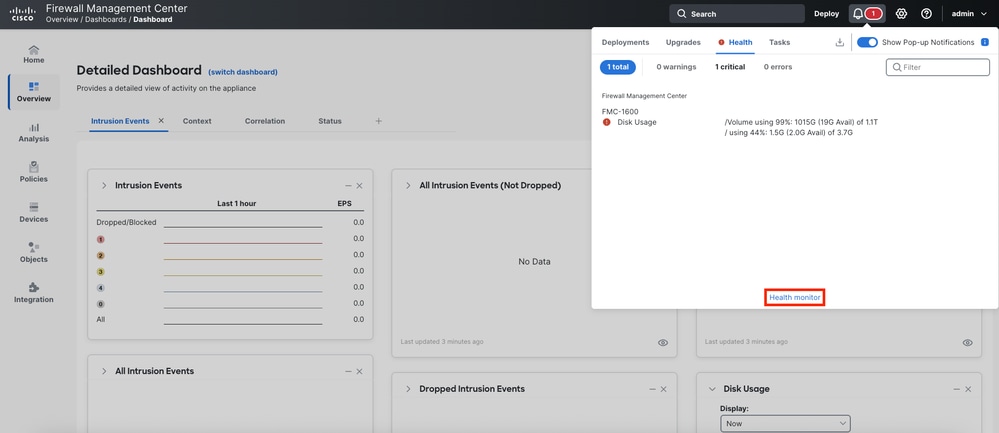Close the All Intrusion Events widget
The width and height of the screenshot is (999, 433).
359,371
